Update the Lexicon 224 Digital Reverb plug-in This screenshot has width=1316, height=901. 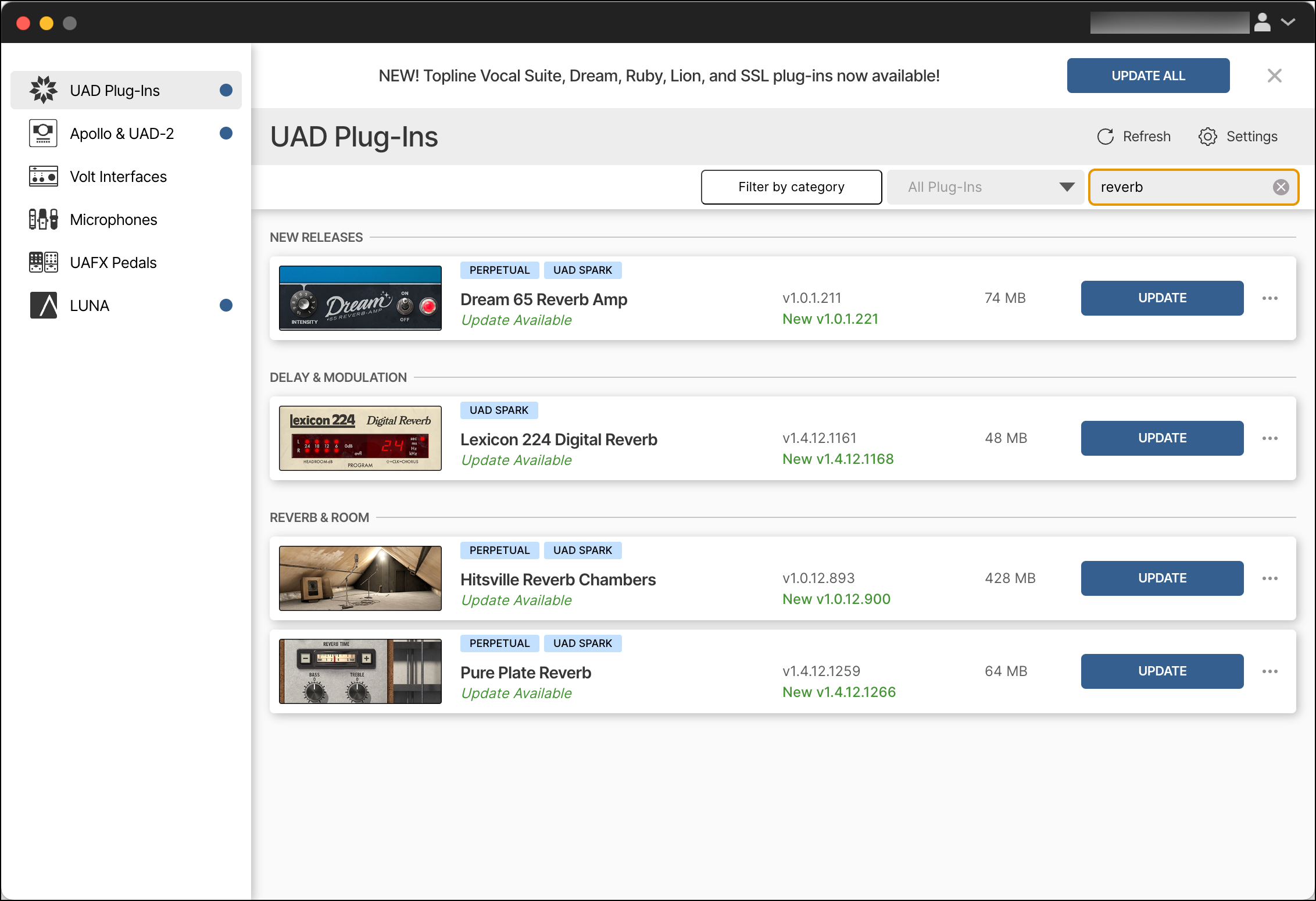(1162, 438)
